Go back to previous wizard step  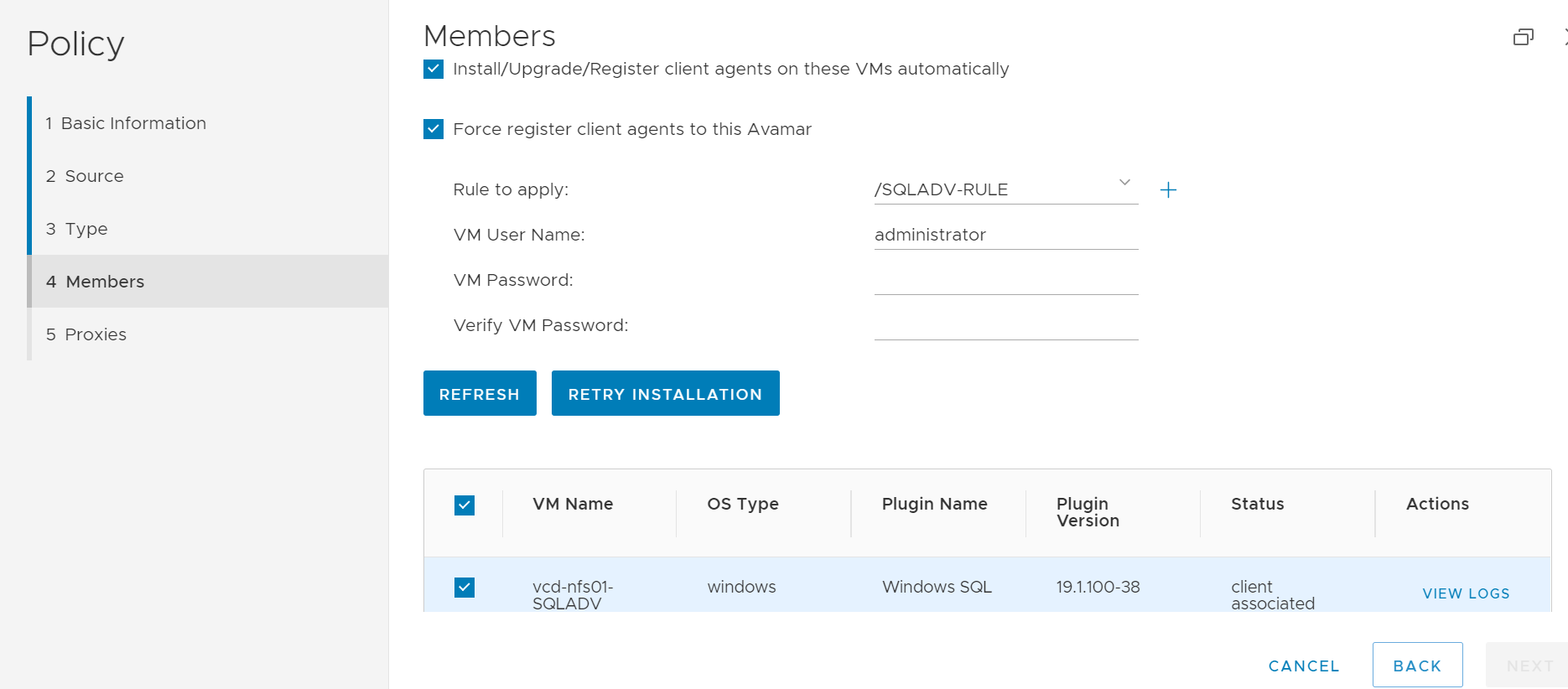pos(1417,666)
